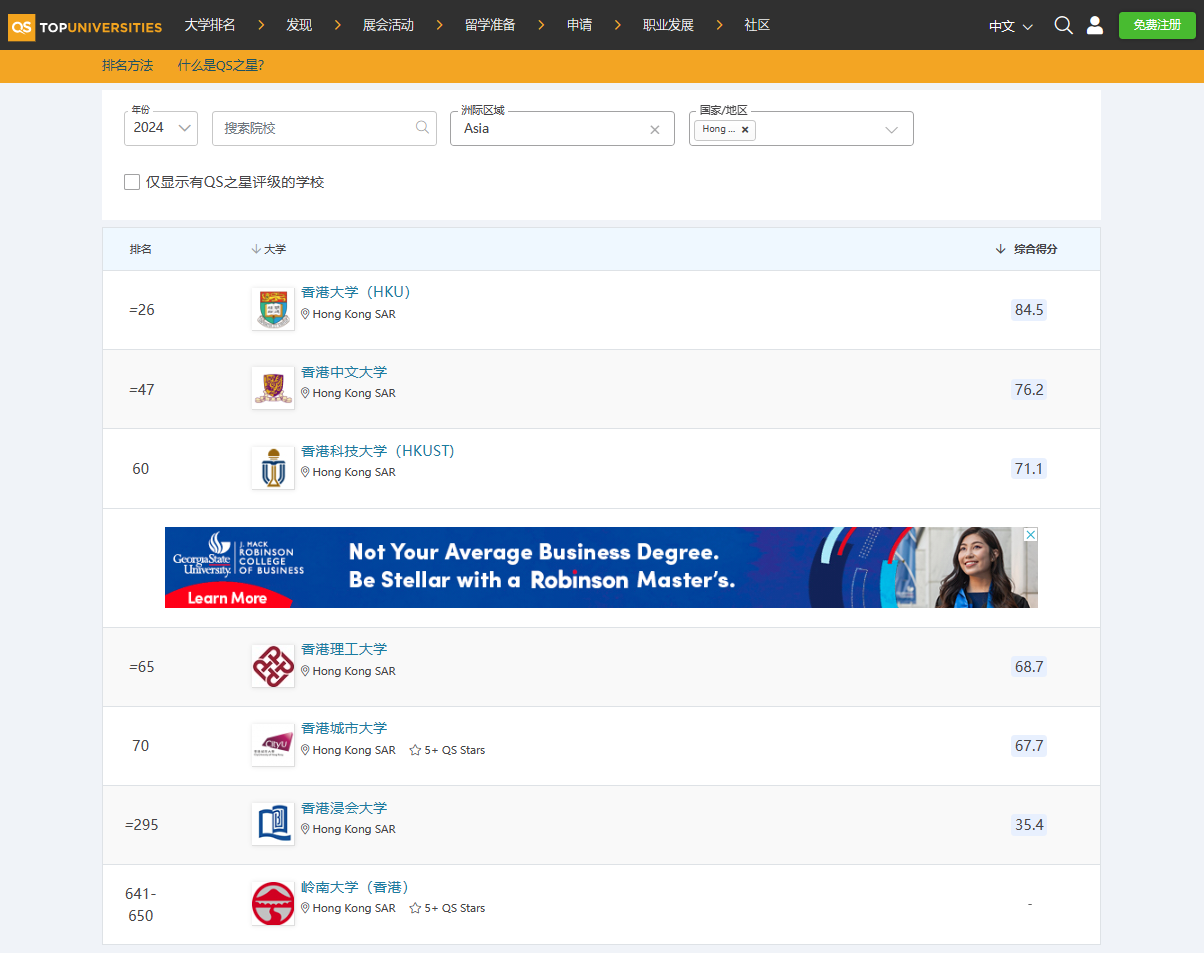Click the location pin for 香港理工大学
1204x953 pixels.
point(305,671)
